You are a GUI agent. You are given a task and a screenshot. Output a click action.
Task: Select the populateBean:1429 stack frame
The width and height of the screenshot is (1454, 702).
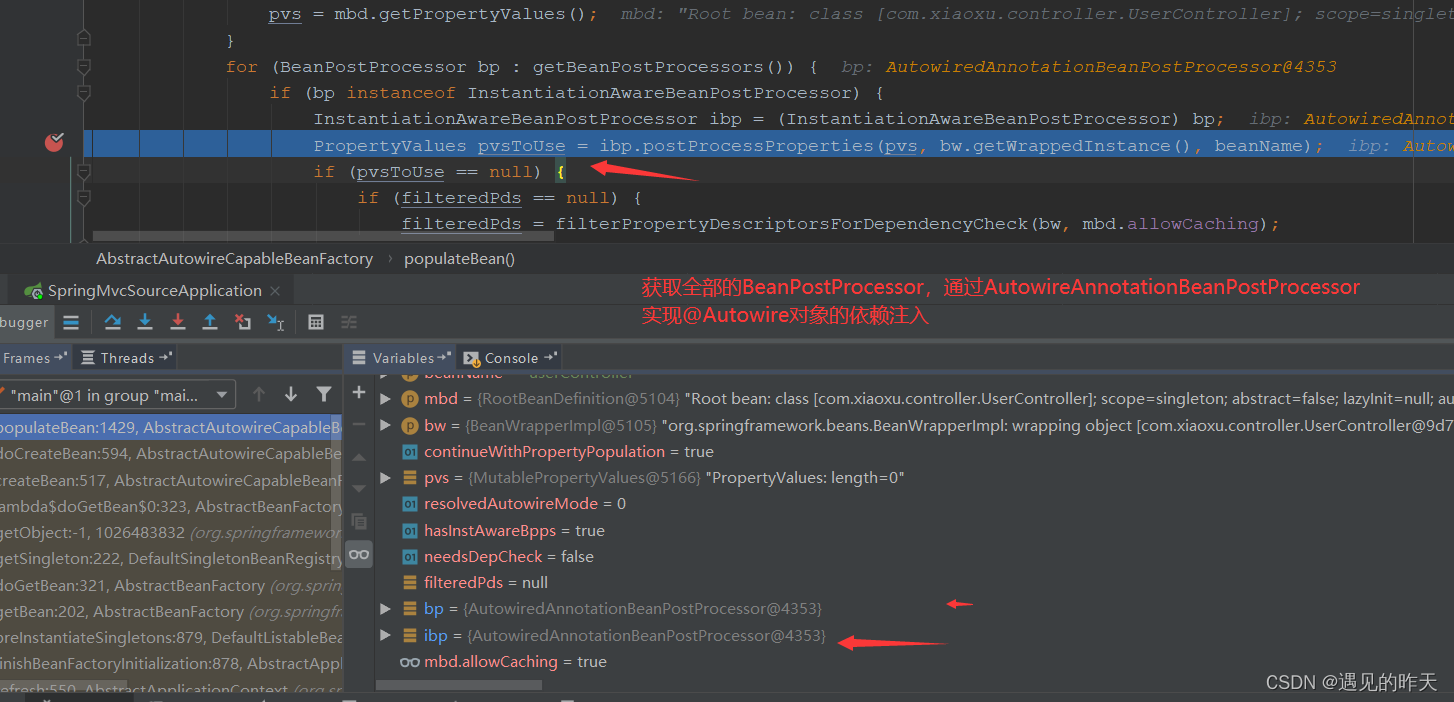(x=171, y=428)
